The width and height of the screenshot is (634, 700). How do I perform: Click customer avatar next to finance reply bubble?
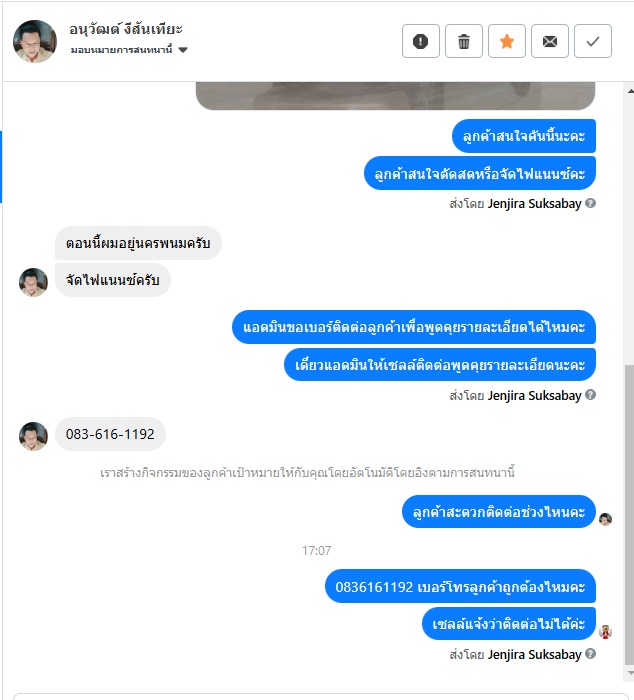pos(33,282)
